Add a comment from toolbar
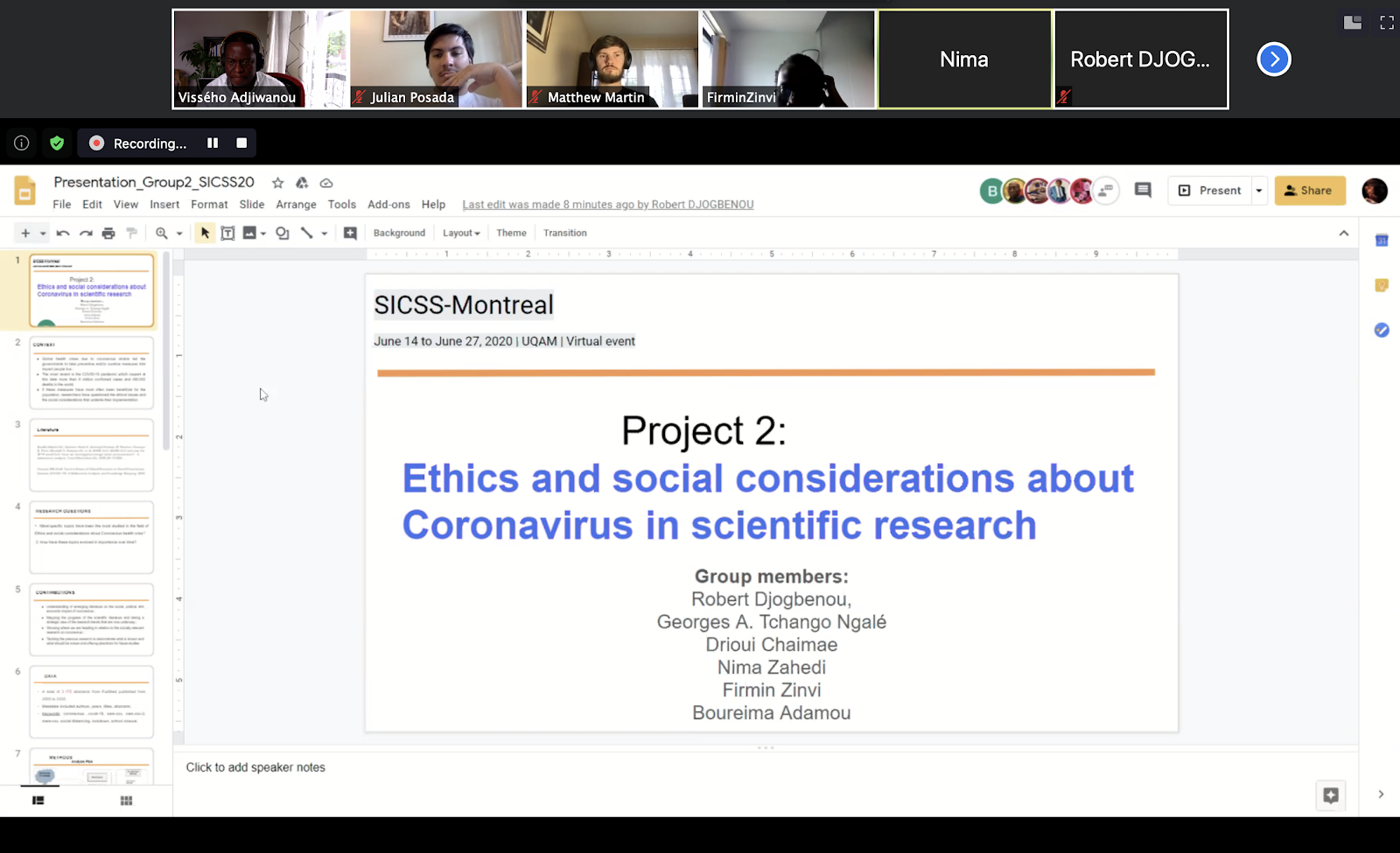The height and width of the screenshot is (853, 1400). pyautogui.click(x=350, y=233)
